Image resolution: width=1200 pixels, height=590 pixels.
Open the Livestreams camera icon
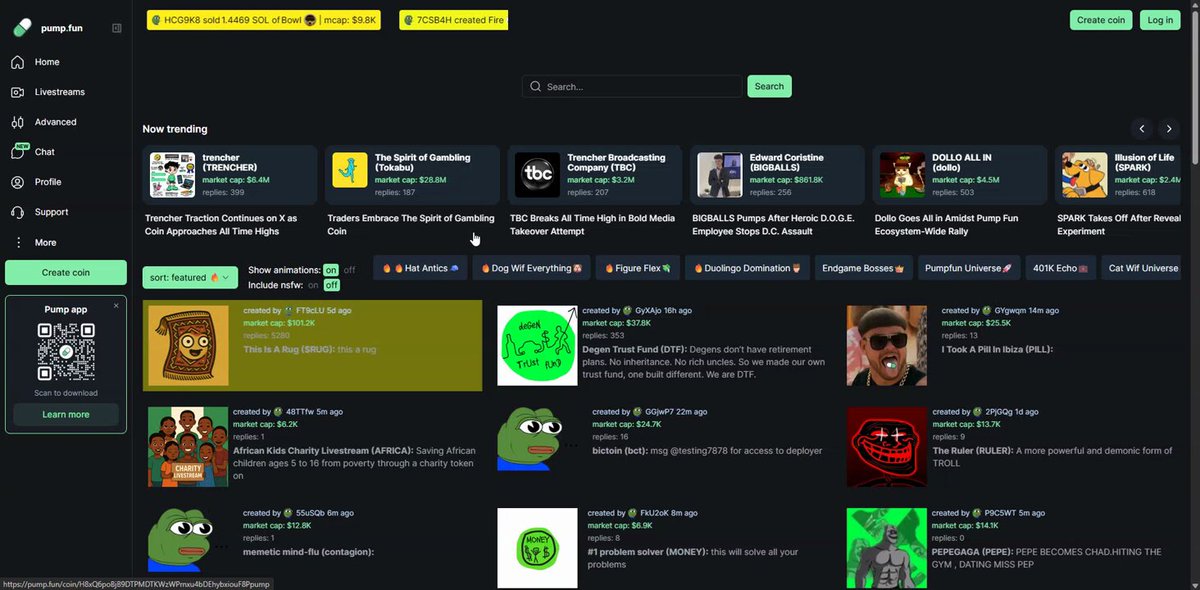(17, 92)
